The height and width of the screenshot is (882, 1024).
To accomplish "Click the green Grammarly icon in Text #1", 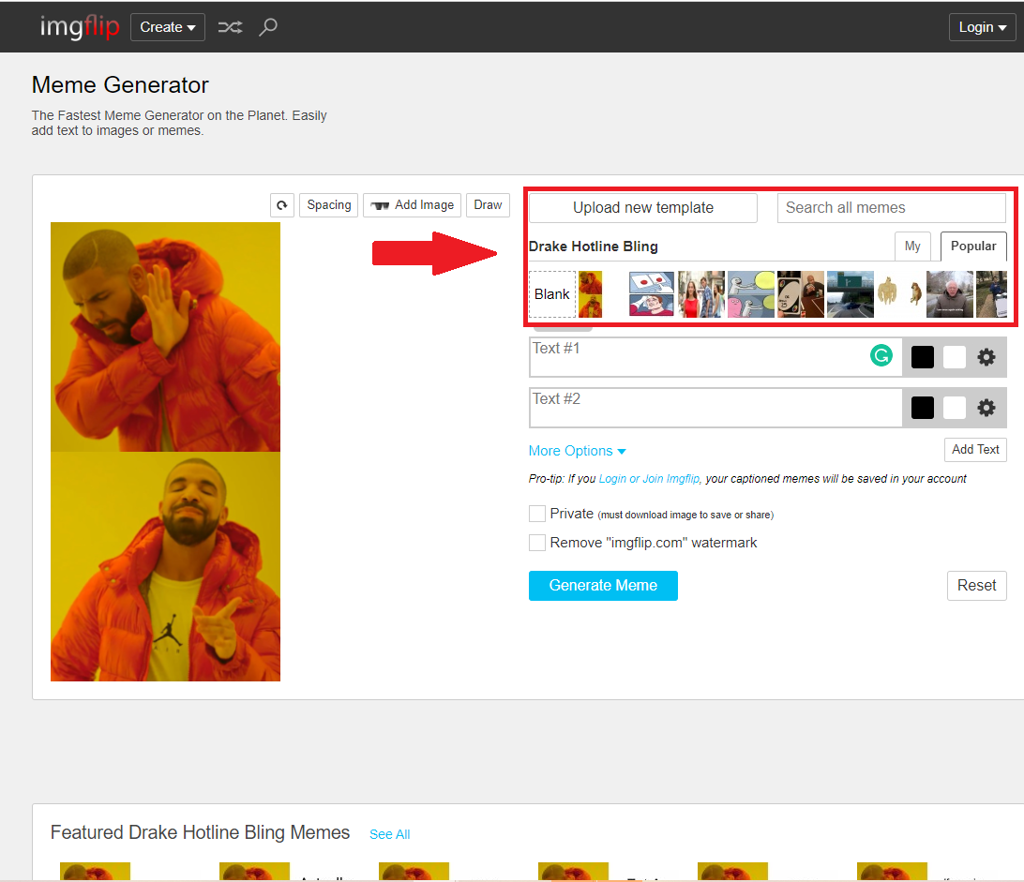I will coord(881,355).
